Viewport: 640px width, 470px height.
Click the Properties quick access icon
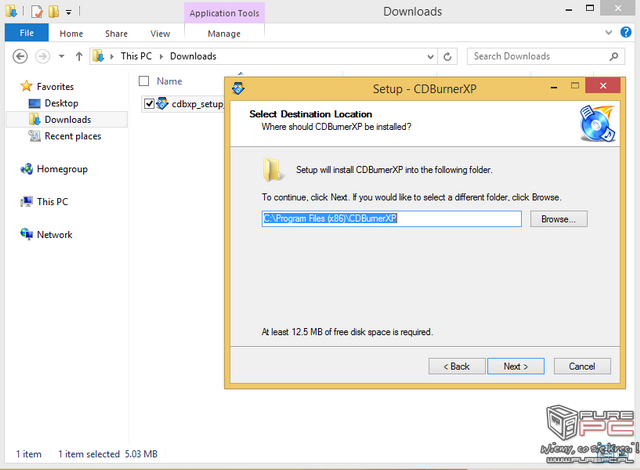pyautogui.click(x=37, y=11)
